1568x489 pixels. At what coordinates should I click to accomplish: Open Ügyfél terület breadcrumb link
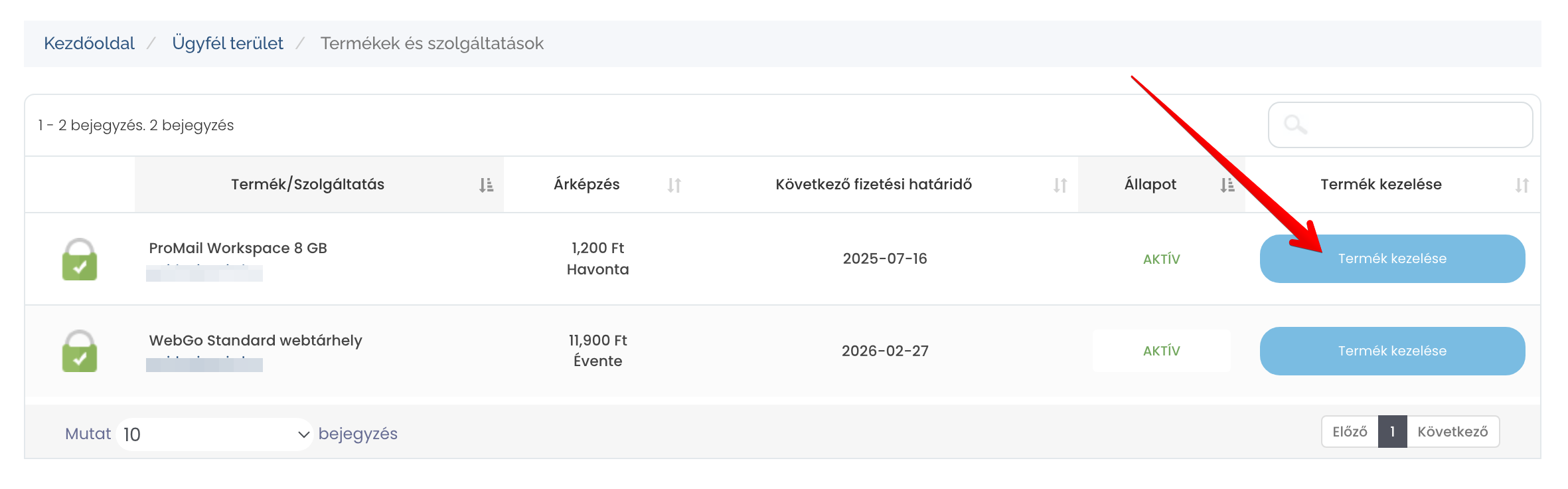click(228, 43)
